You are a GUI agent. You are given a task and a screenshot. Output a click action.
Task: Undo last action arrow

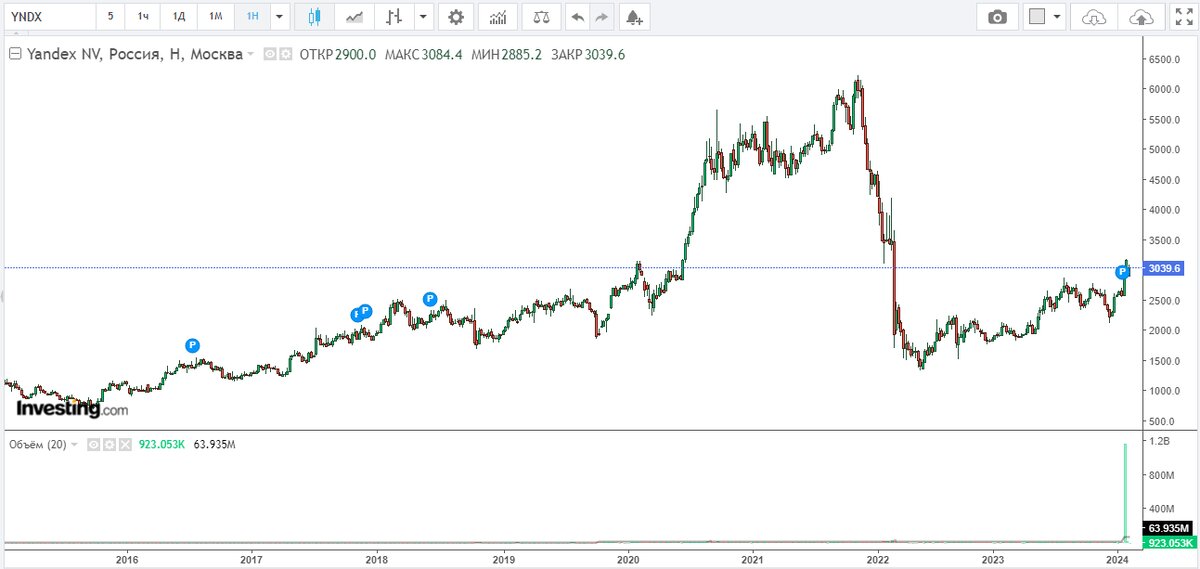pyautogui.click(x=577, y=17)
